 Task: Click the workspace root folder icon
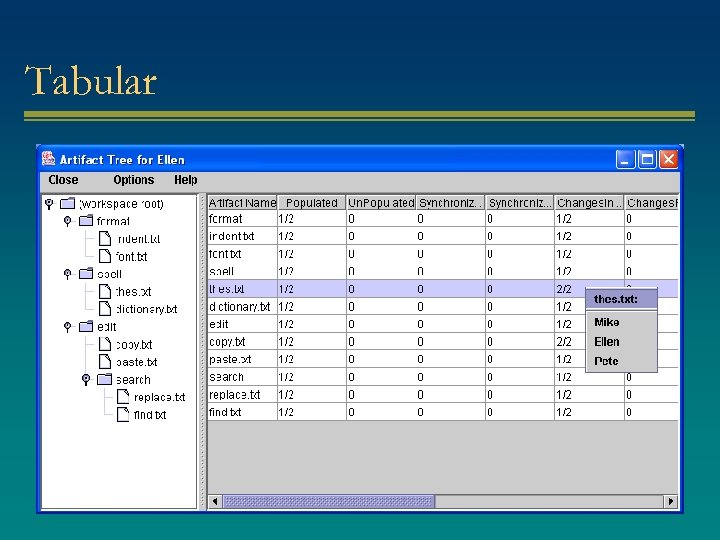(x=68, y=203)
